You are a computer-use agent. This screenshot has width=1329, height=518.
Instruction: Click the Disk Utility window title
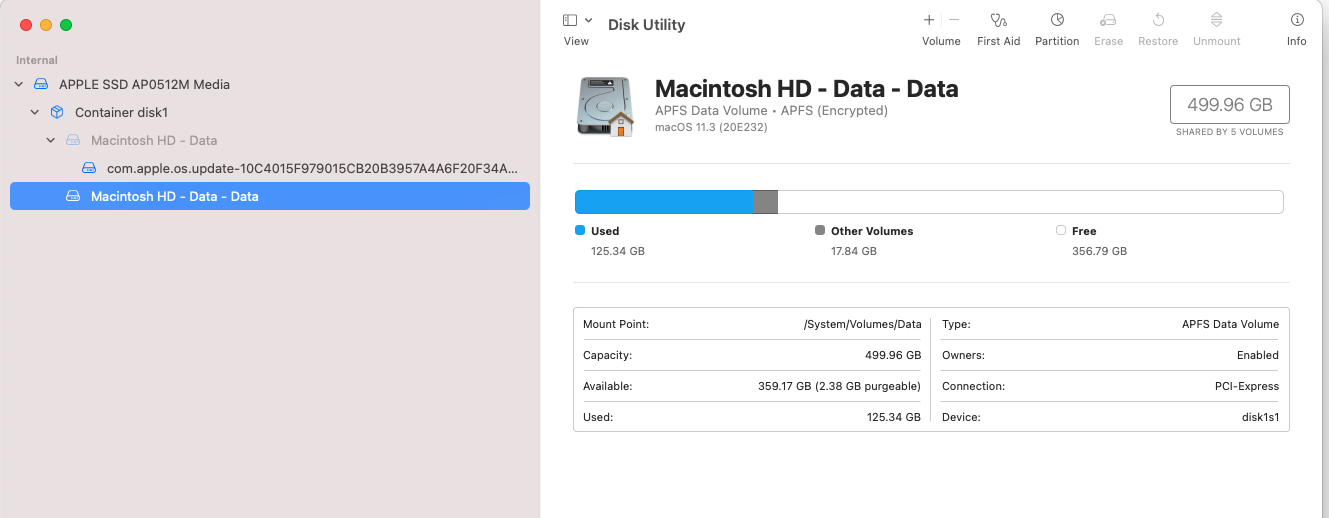(x=646, y=25)
